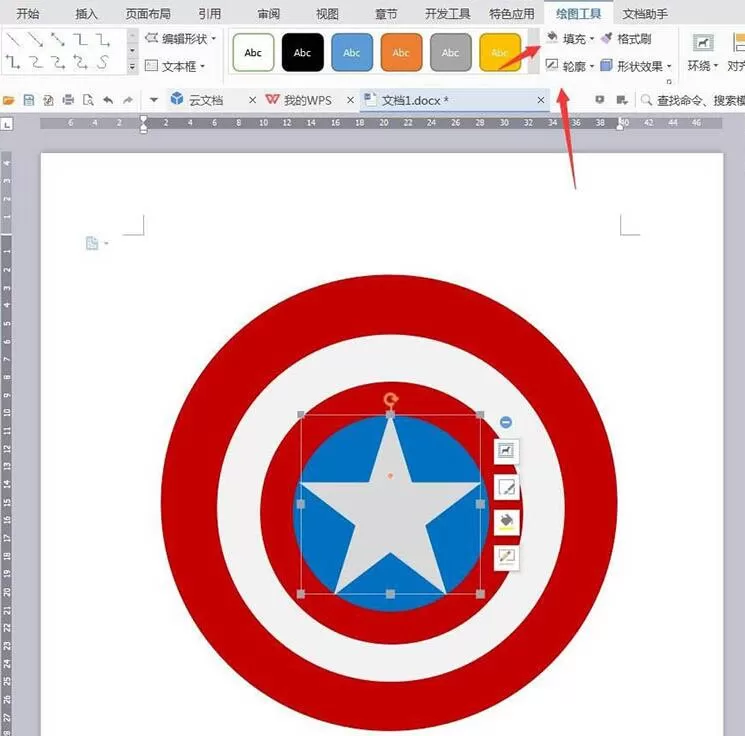Screen dimensions: 745x736
Task: Select the Format Painter (格式刷) icon
Action: (x=607, y=38)
